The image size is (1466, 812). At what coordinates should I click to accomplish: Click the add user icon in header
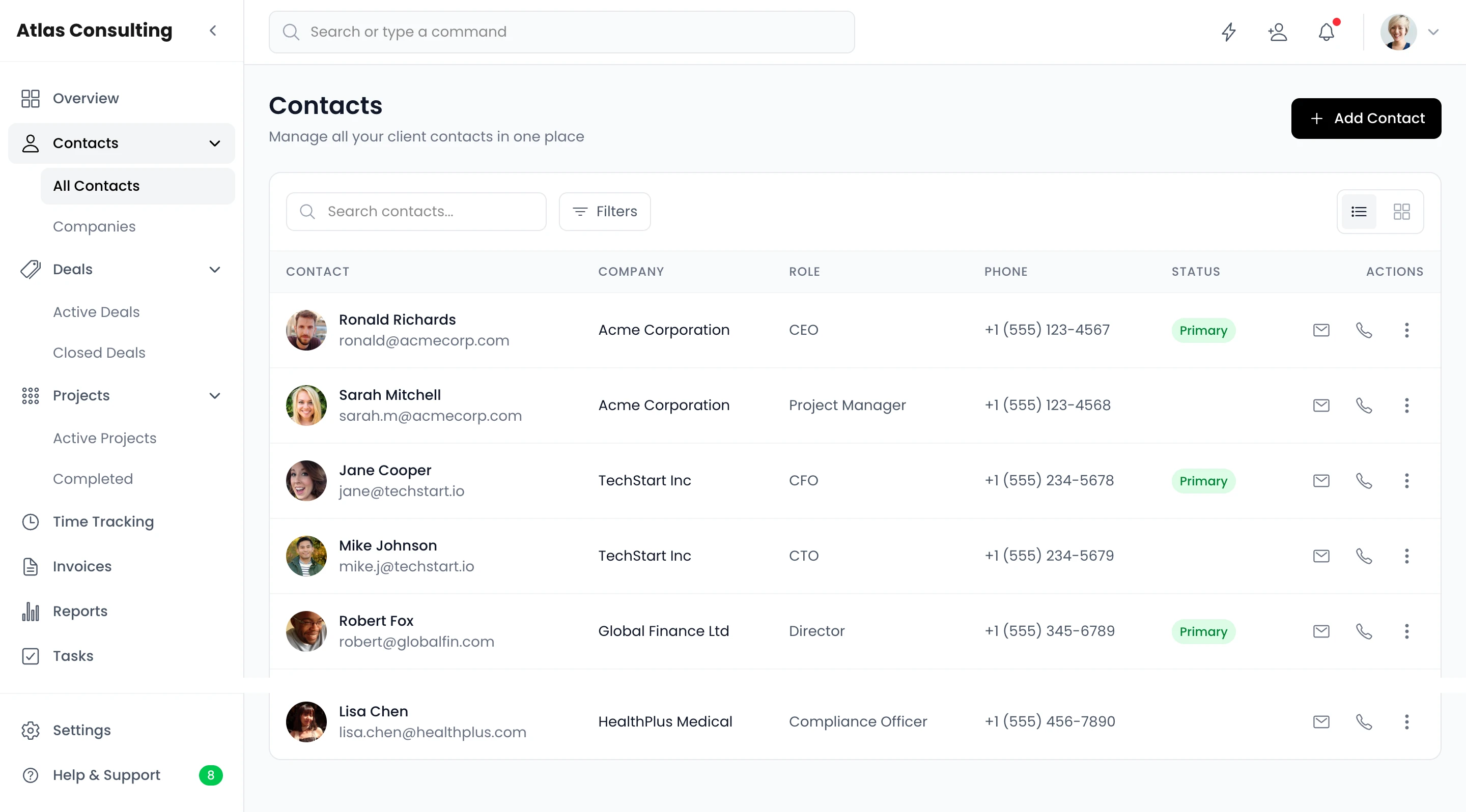click(x=1278, y=33)
